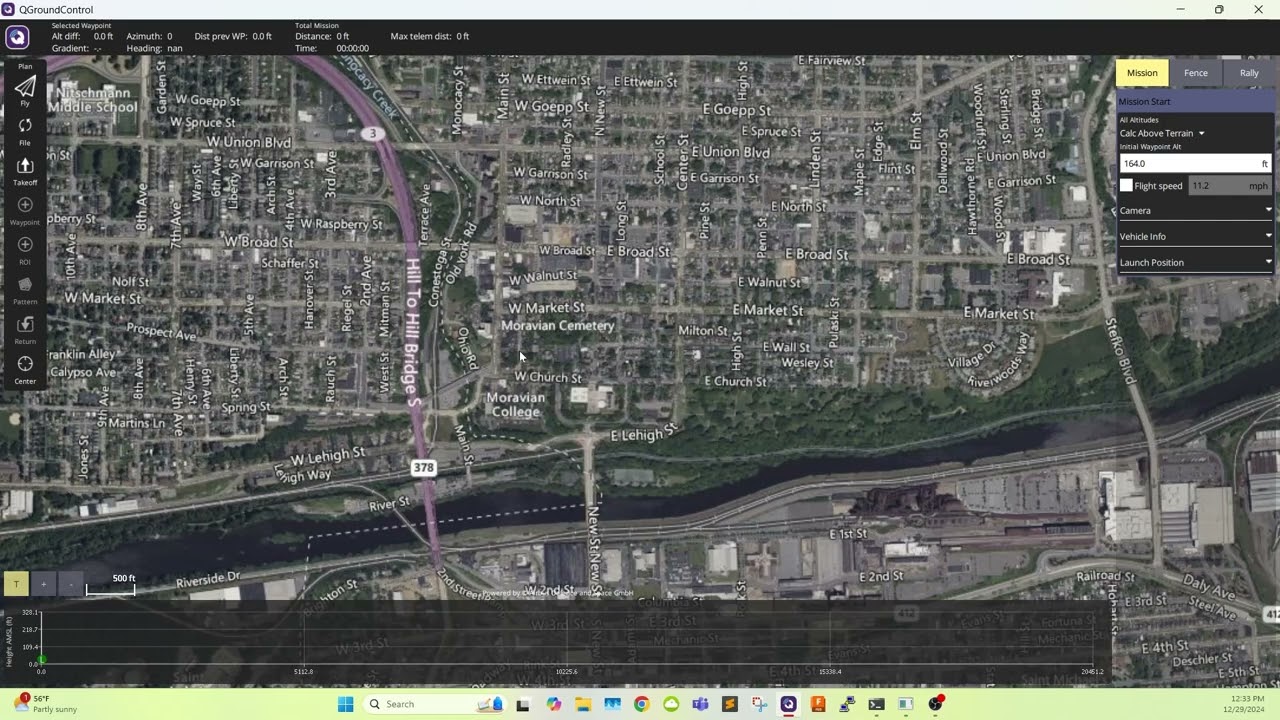
Task: Add a Takeoff item
Action: coord(25,171)
